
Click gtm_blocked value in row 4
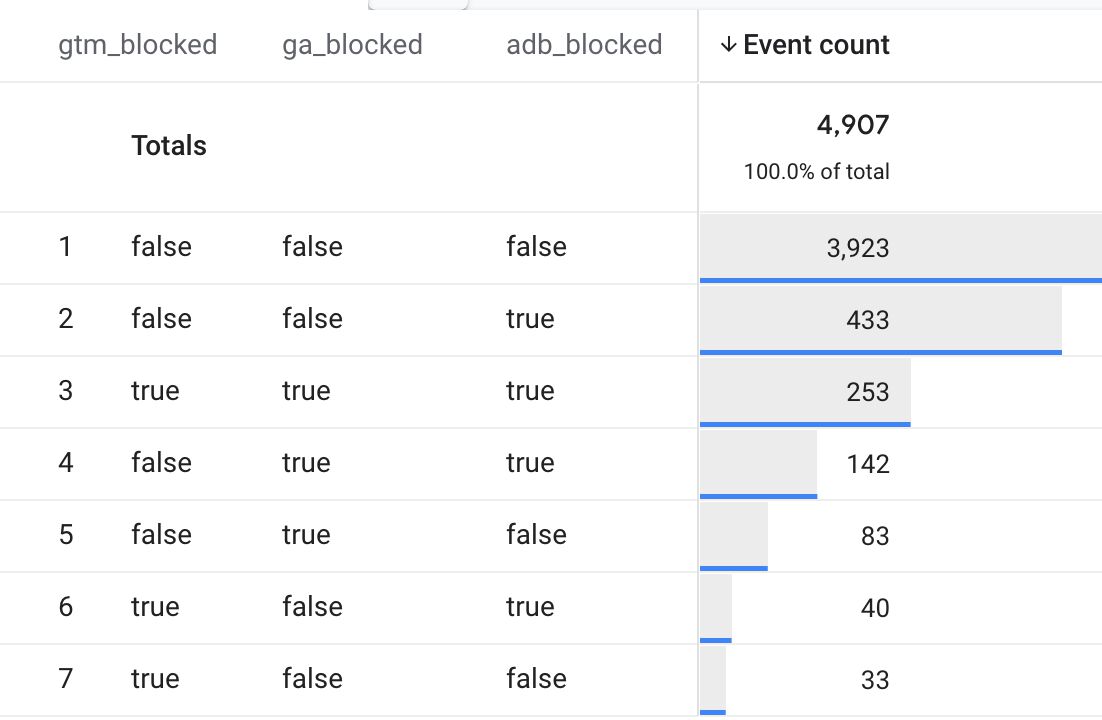pyautogui.click(x=161, y=463)
